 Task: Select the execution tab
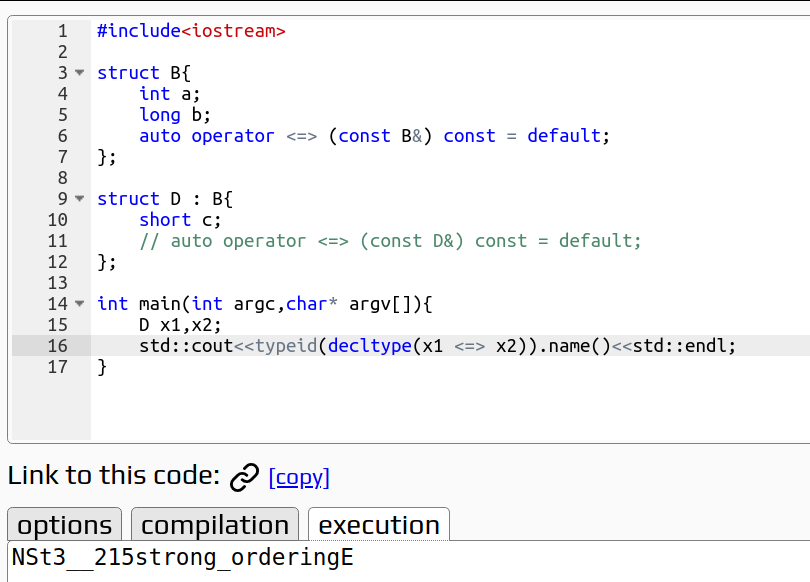coord(379,525)
